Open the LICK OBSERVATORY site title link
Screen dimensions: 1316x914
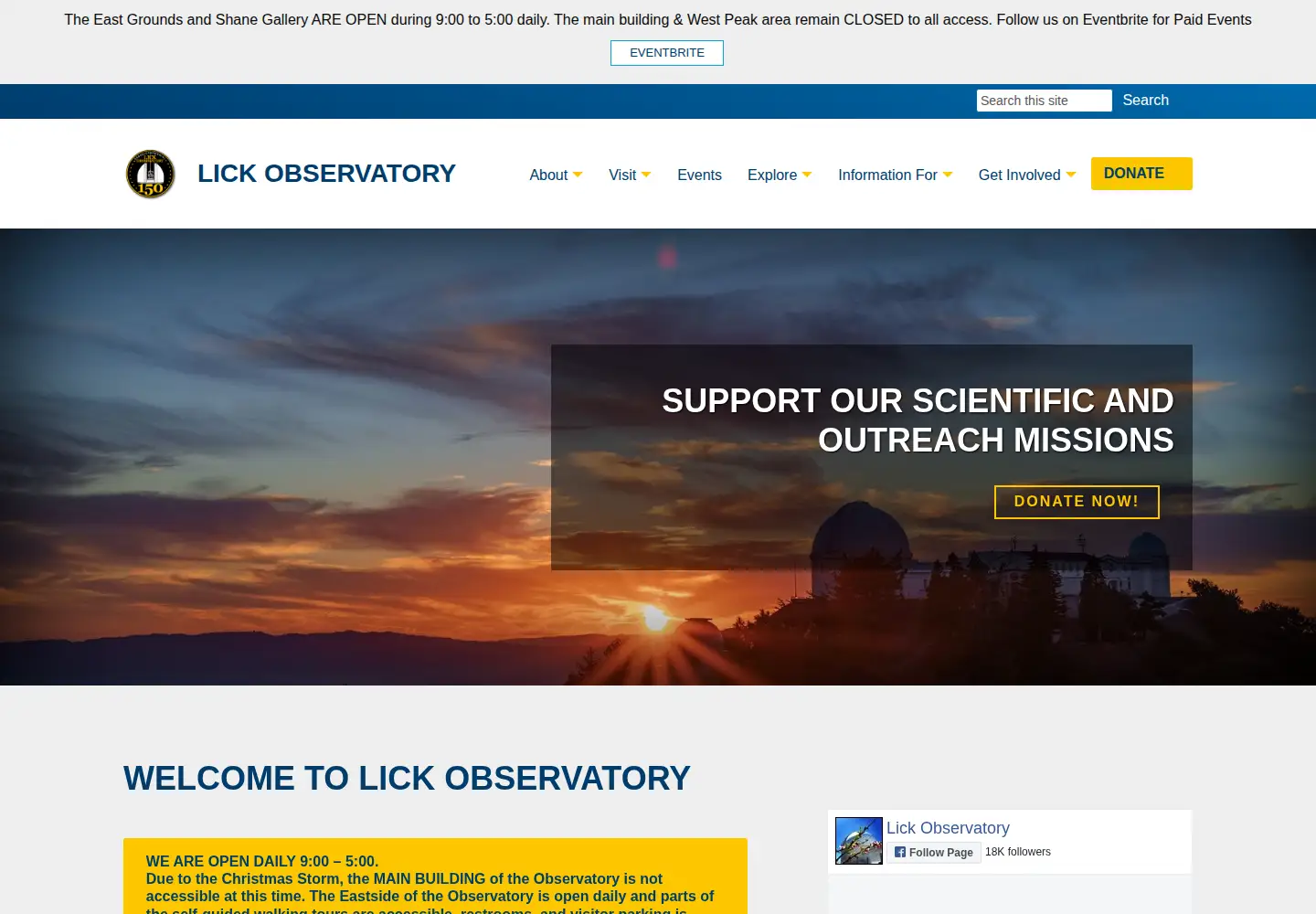point(326,174)
